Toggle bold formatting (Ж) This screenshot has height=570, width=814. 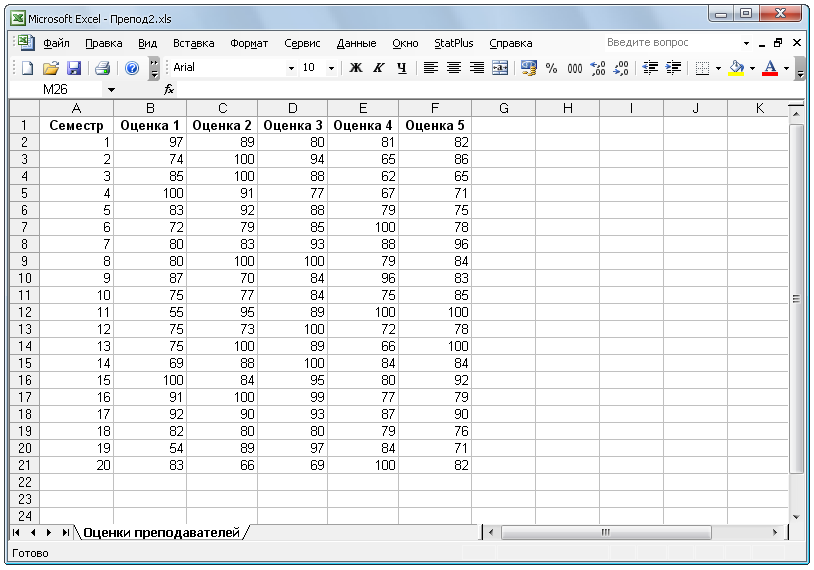pyautogui.click(x=356, y=68)
